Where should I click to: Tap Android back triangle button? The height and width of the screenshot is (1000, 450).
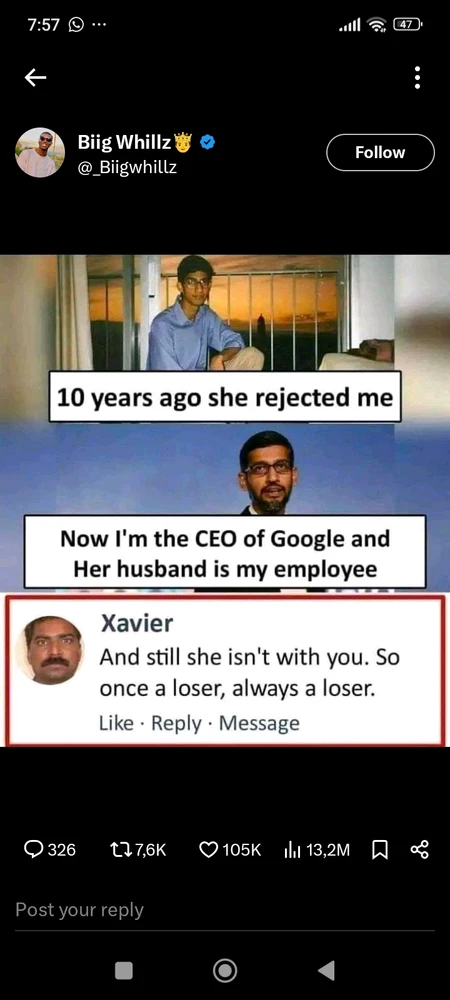point(326,971)
